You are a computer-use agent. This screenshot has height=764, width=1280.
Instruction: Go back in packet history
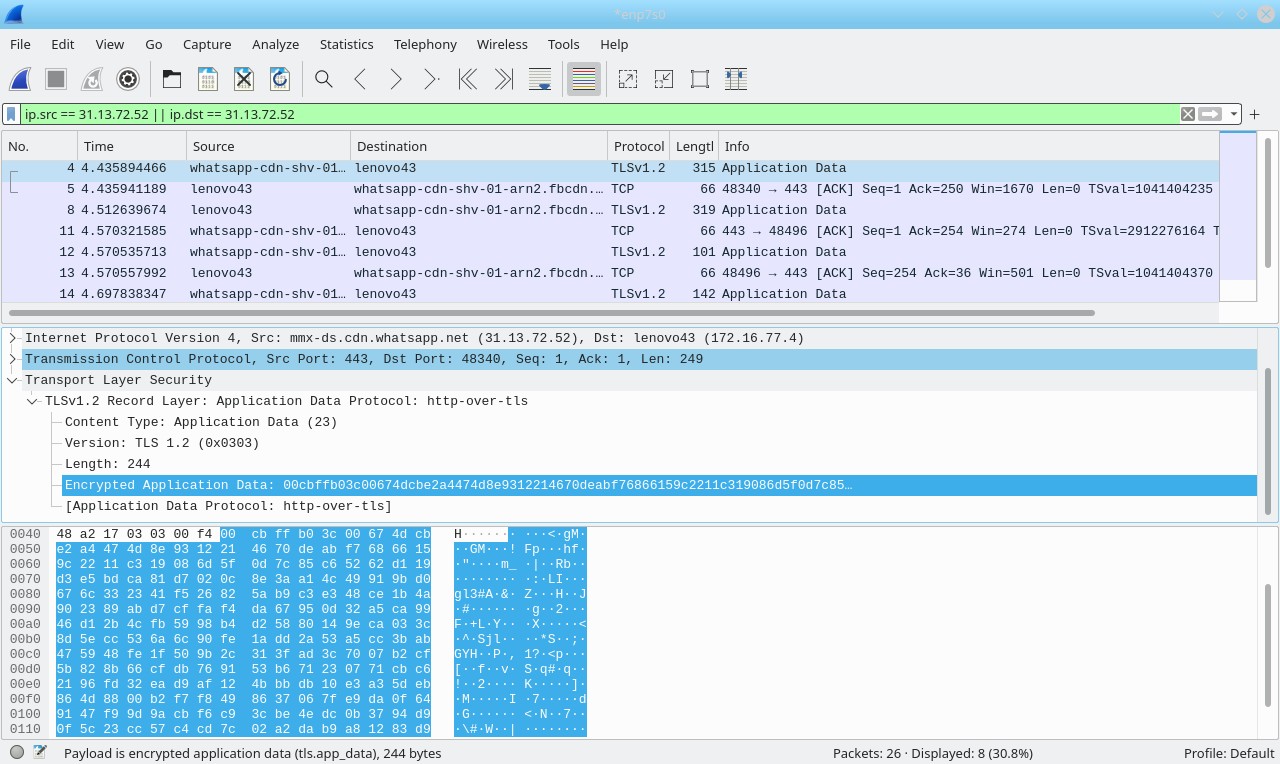click(x=360, y=79)
